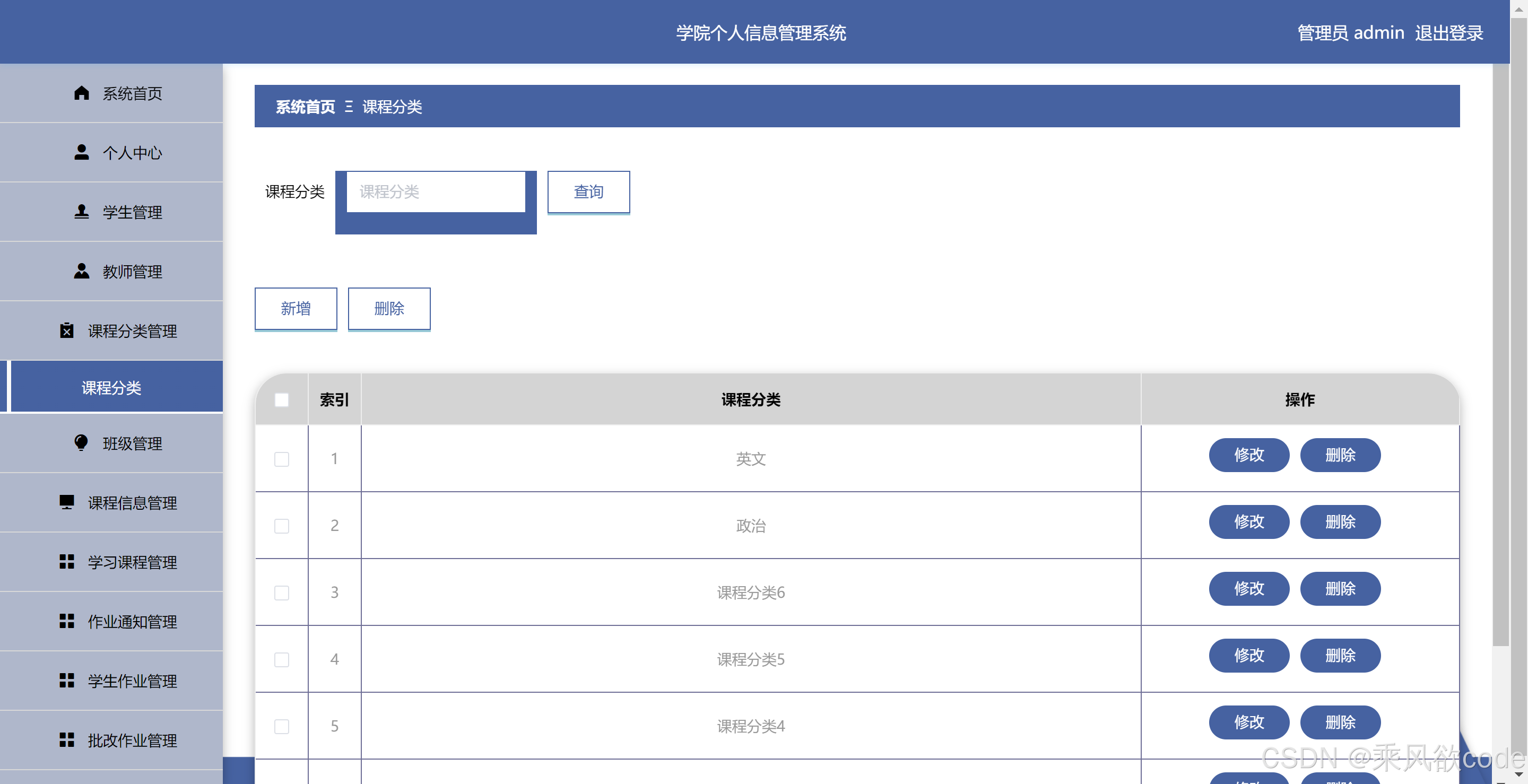The width and height of the screenshot is (1528, 784).
Task: Expand the 学生作业管理 sidebar menu
Action: pyautogui.click(x=132, y=681)
